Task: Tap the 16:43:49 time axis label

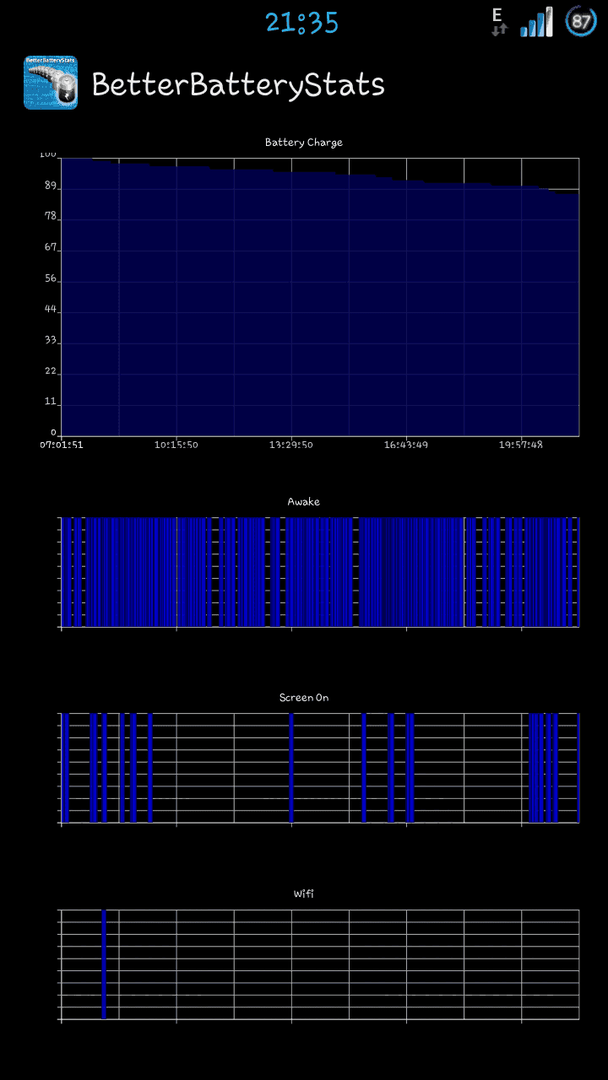Action: click(406, 445)
